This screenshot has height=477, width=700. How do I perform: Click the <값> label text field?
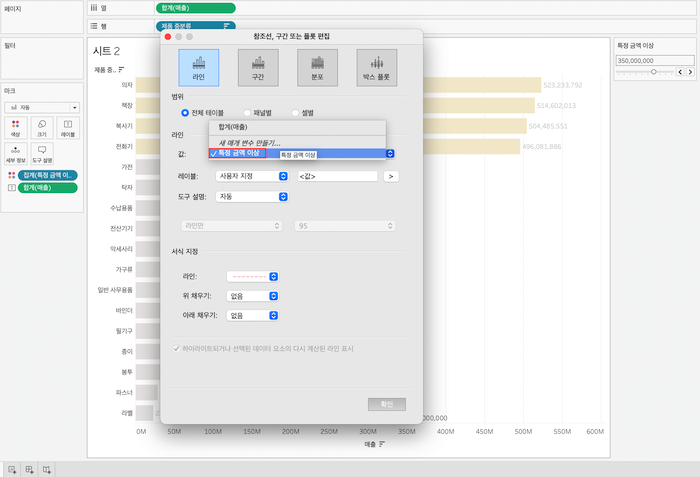click(338, 176)
